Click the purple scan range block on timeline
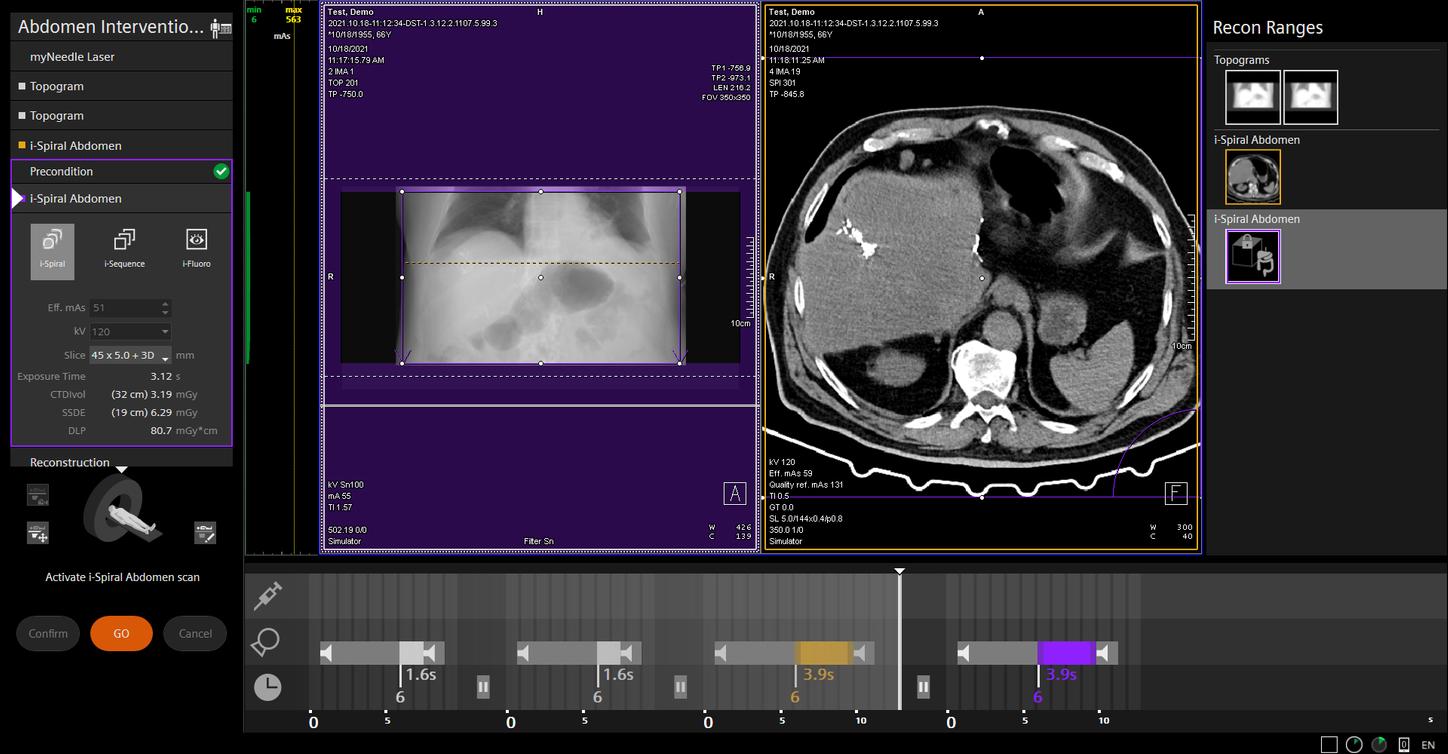This screenshot has height=754, width=1448. point(1066,653)
